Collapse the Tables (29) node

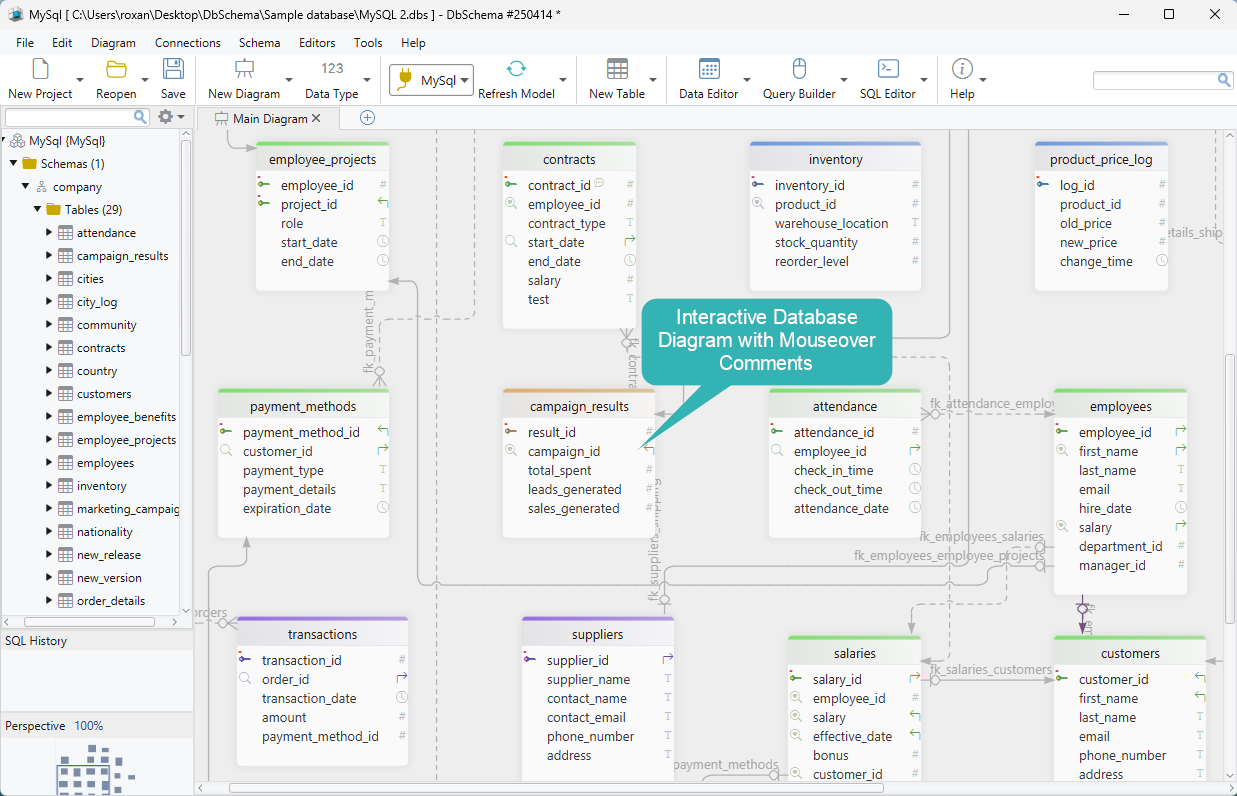[x=37, y=210]
